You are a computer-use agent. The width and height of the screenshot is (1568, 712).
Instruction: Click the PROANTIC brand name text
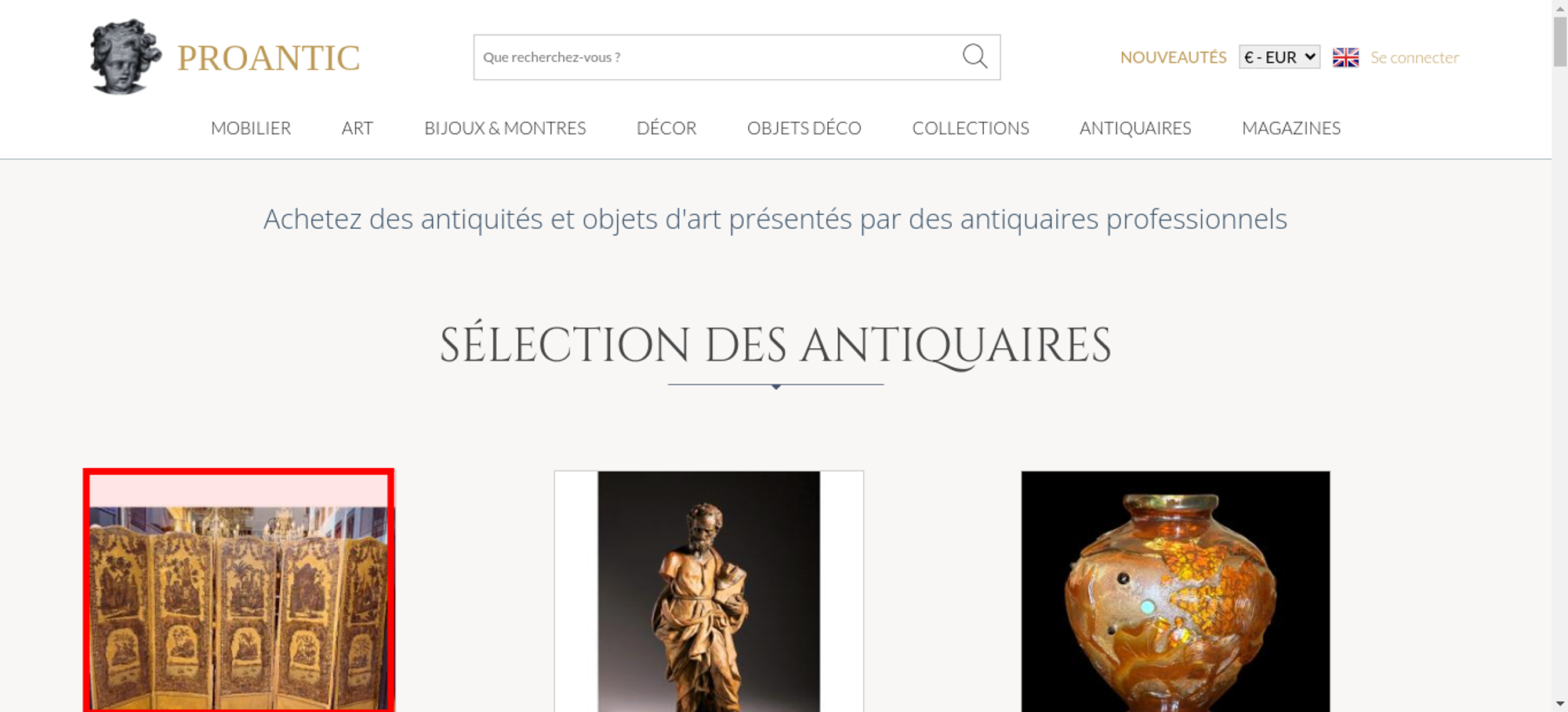click(x=268, y=58)
